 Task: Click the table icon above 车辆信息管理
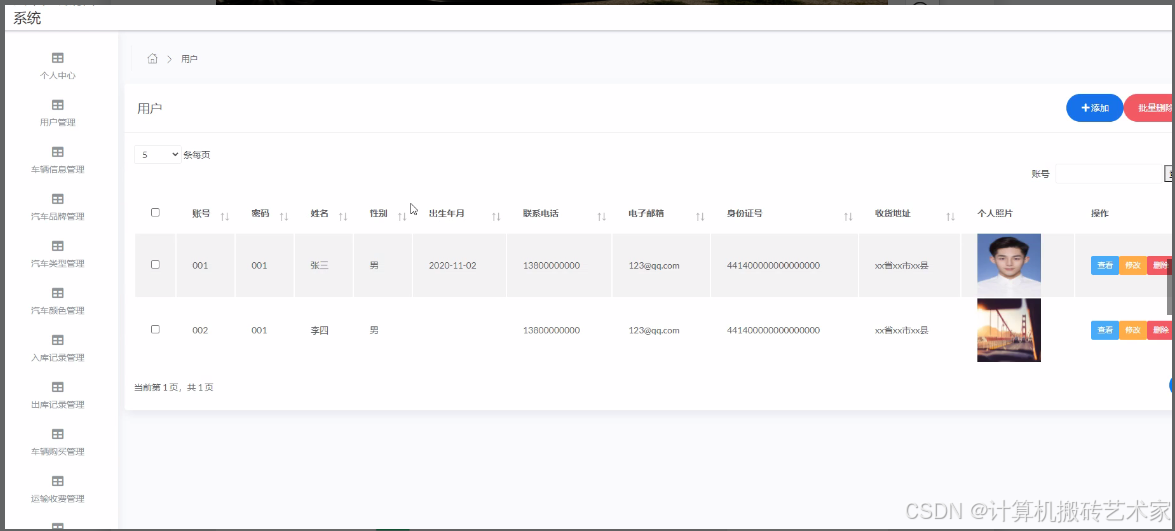58,152
